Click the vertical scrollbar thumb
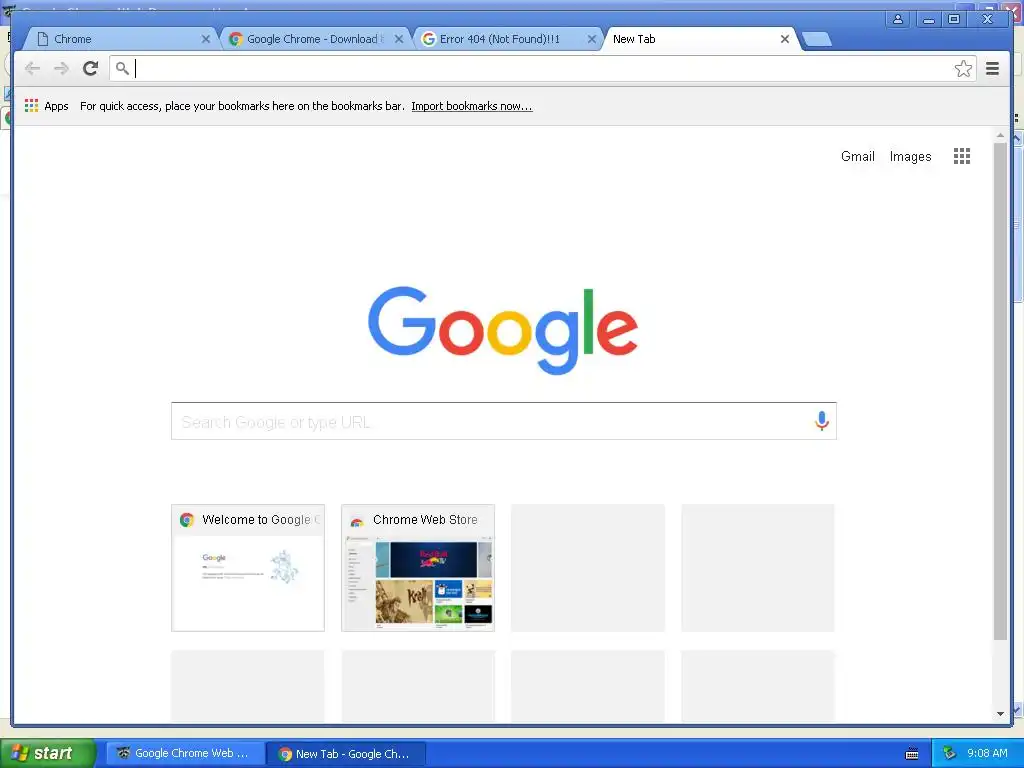 1000,392
